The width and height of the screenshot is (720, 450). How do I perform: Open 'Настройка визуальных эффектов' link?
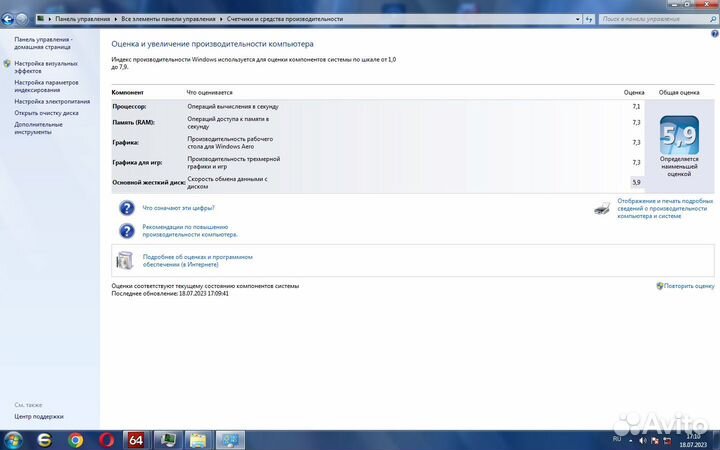45,67
